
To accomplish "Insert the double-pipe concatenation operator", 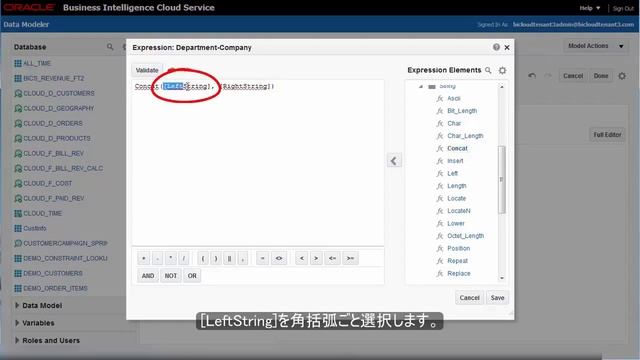I will [229, 258].
